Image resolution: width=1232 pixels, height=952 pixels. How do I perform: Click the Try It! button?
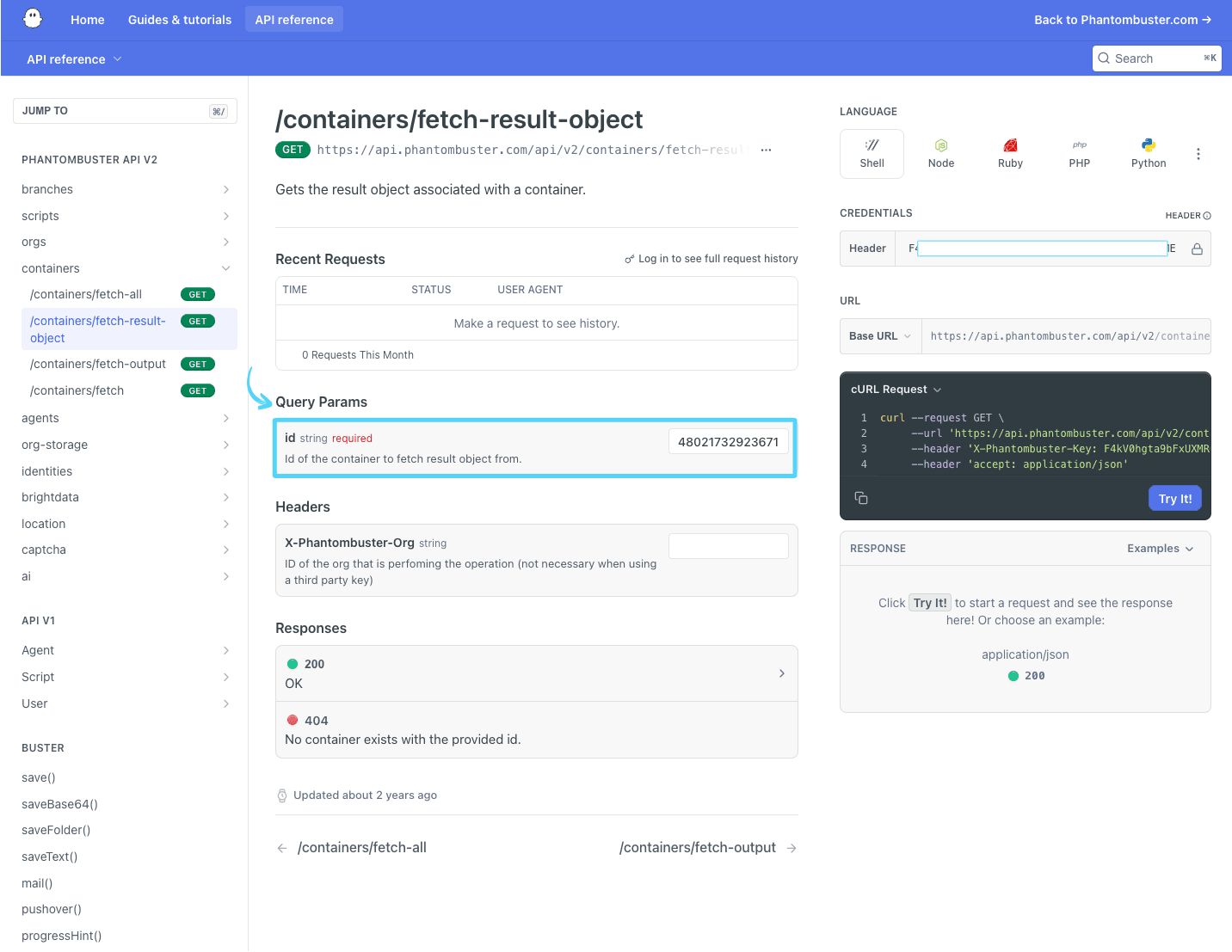pos(1175,499)
